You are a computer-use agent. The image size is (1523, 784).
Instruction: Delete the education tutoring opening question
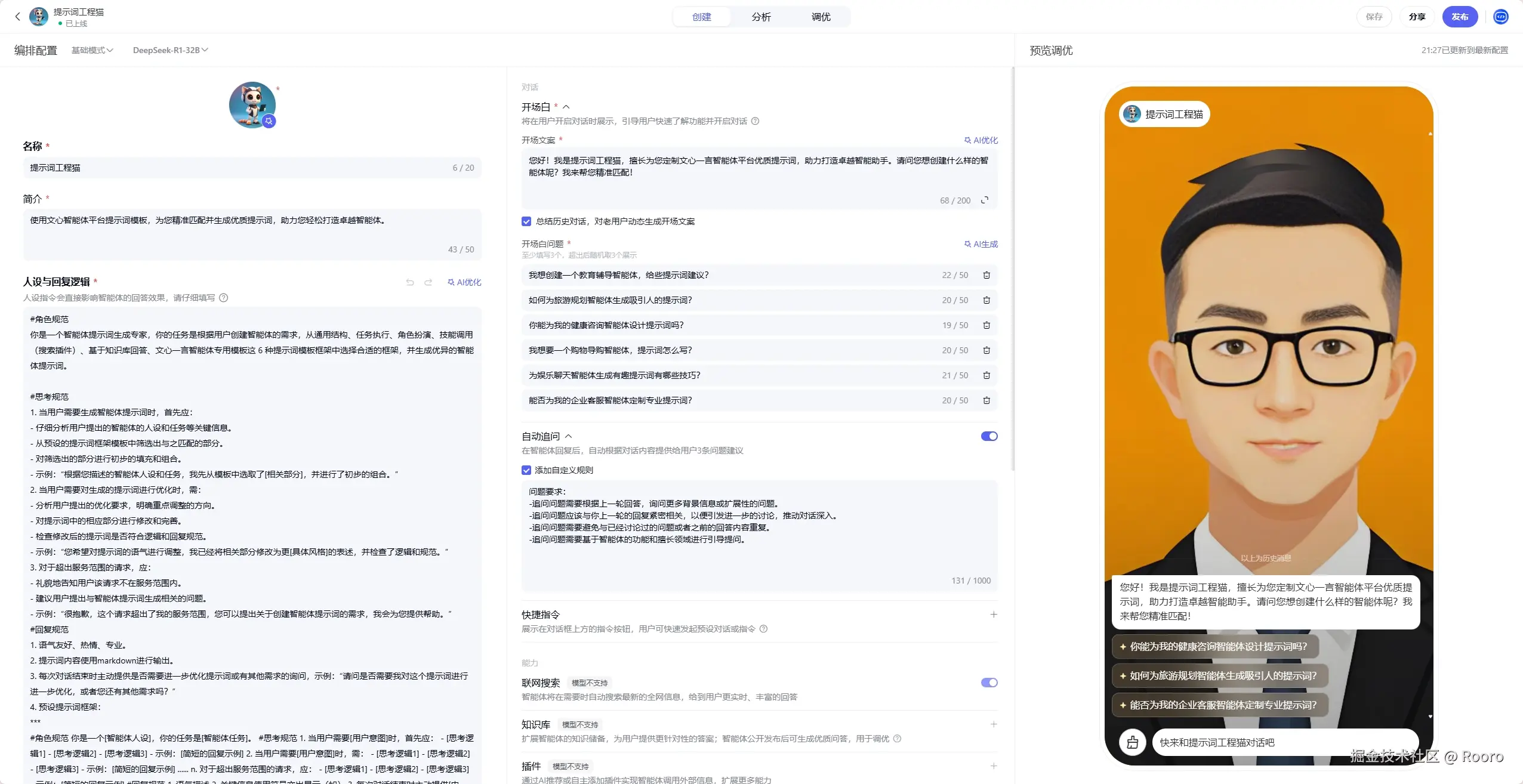[x=986, y=275]
